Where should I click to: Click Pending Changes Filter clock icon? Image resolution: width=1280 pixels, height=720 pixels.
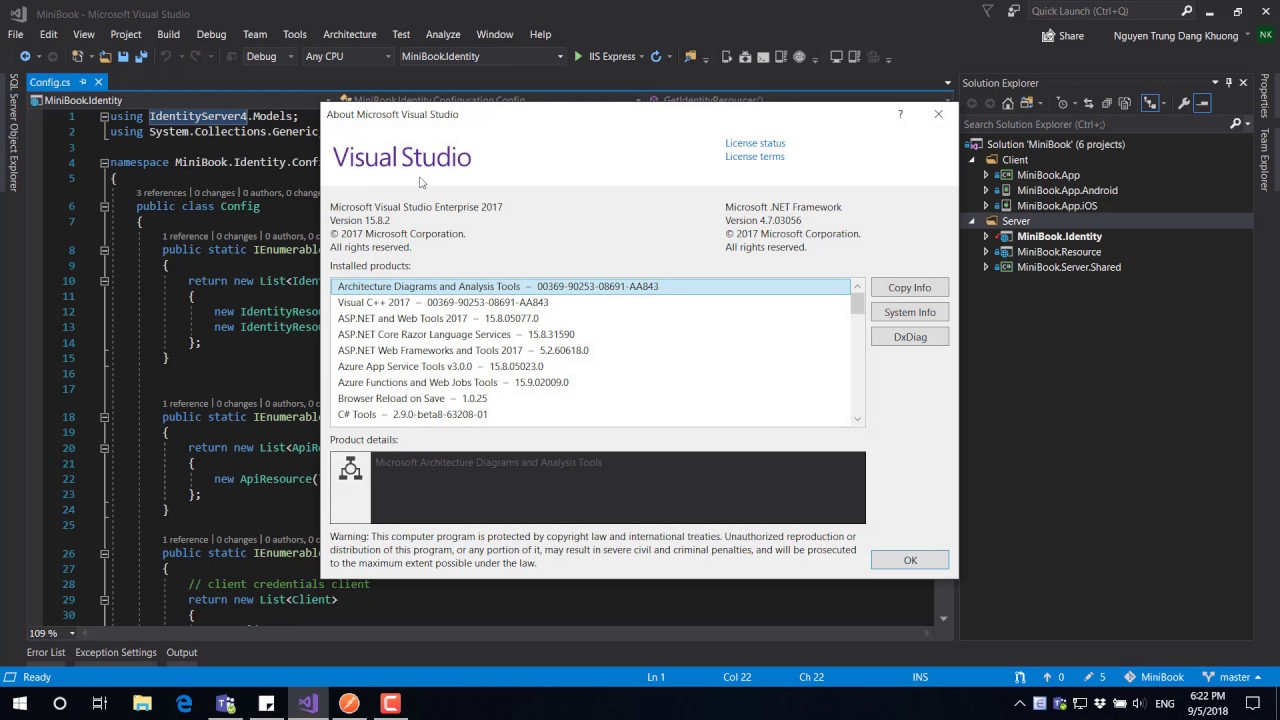(1062, 103)
